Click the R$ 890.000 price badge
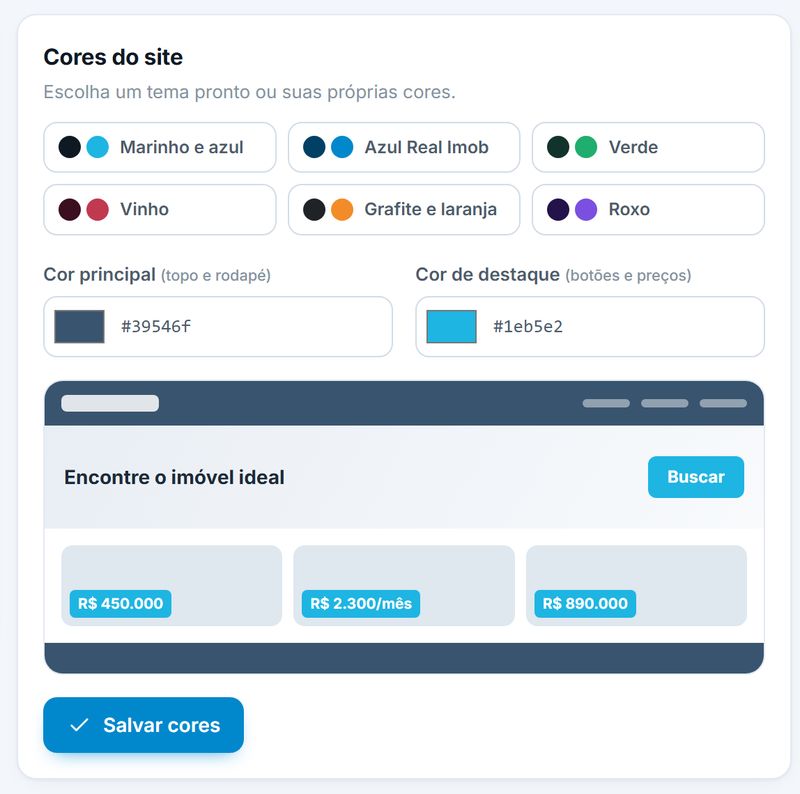The image size is (800, 794). click(585, 604)
